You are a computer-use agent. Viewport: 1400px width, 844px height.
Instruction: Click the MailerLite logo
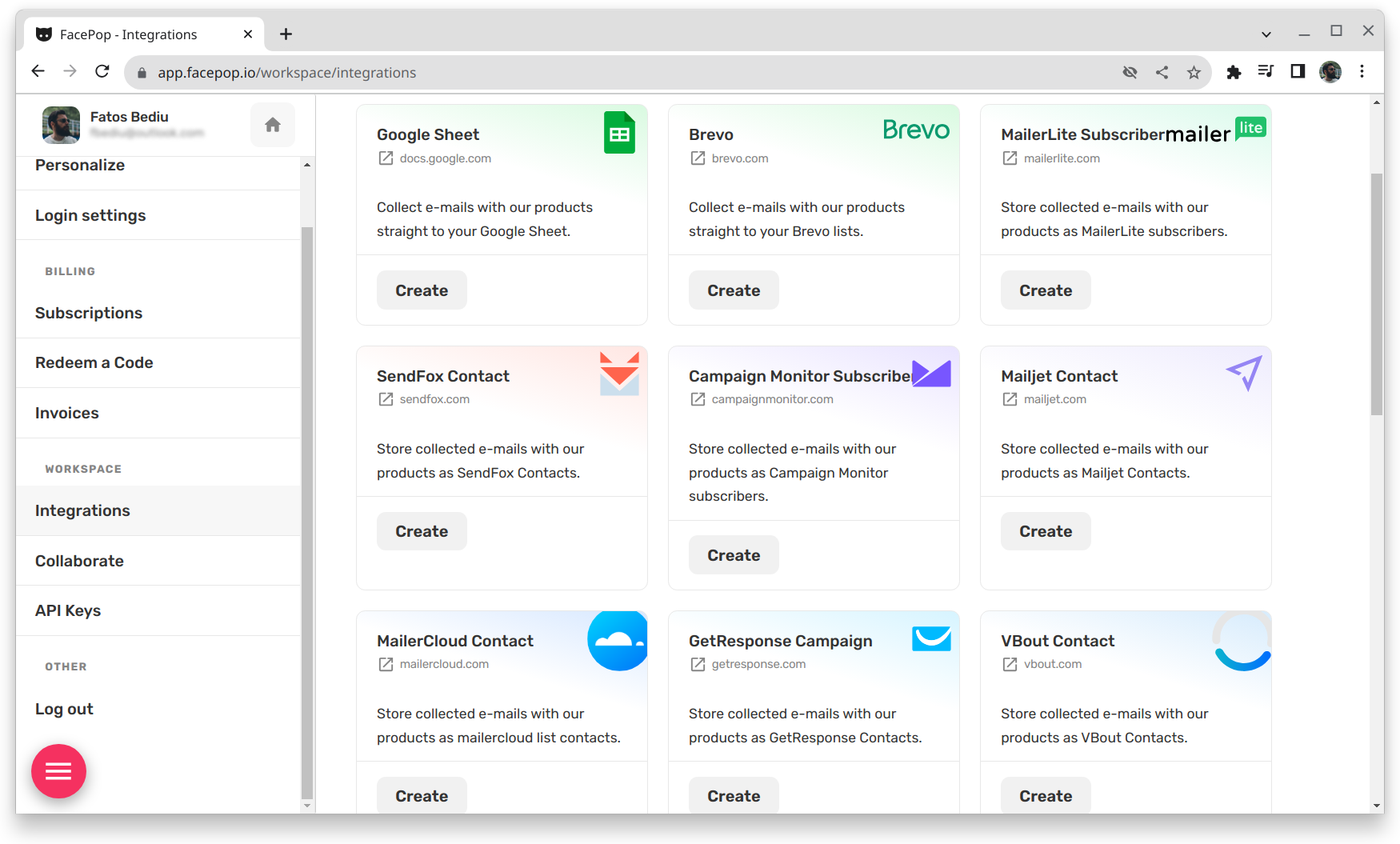point(1216,131)
